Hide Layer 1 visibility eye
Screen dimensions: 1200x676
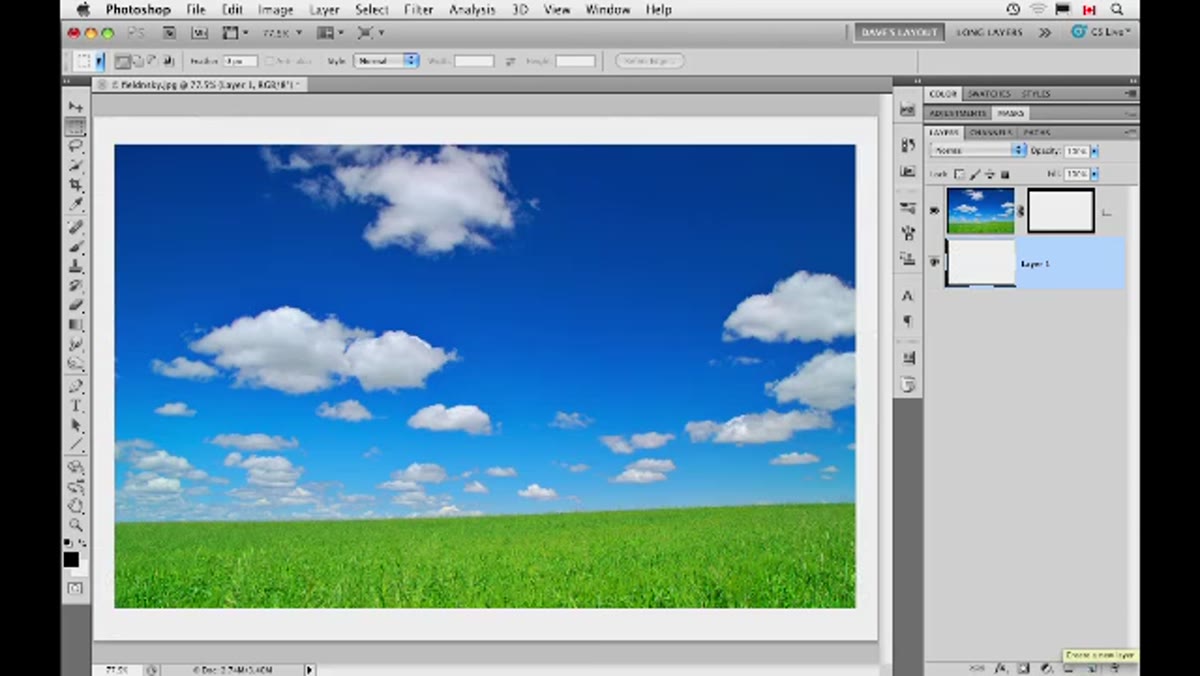point(934,262)
